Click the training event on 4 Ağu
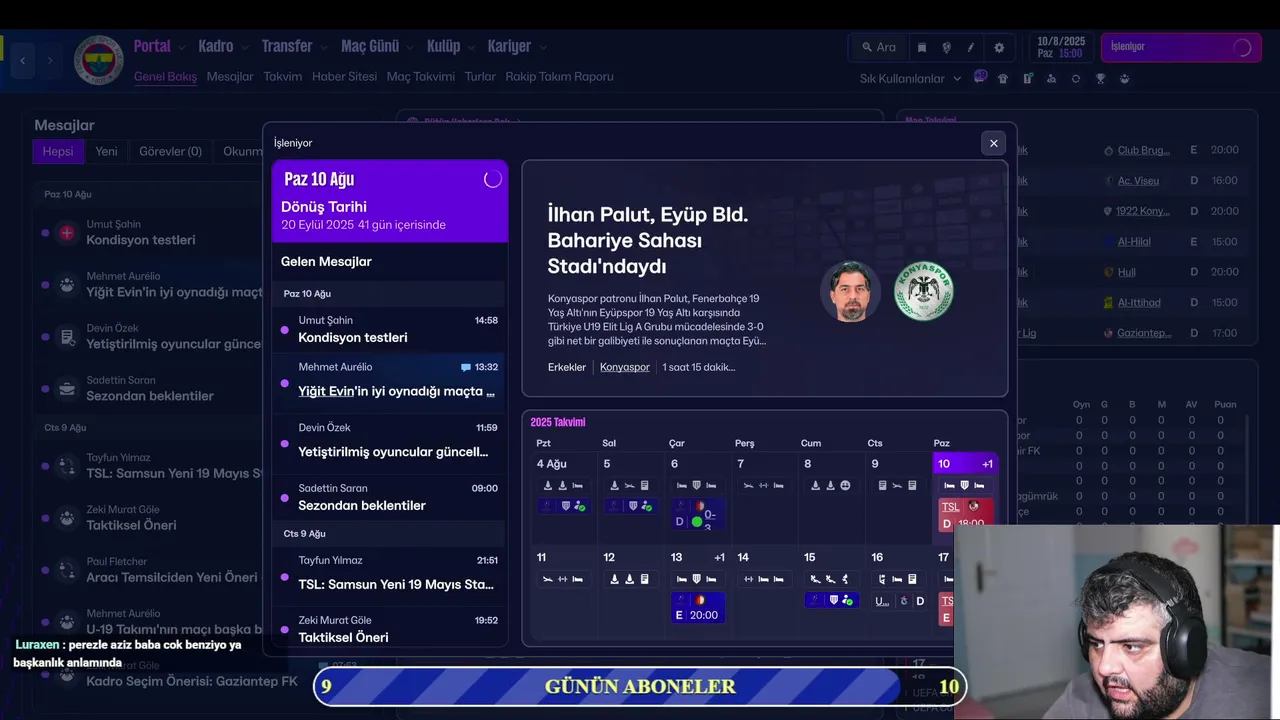The width and height of the screenshot is (1280, 720). click(564, 506)
